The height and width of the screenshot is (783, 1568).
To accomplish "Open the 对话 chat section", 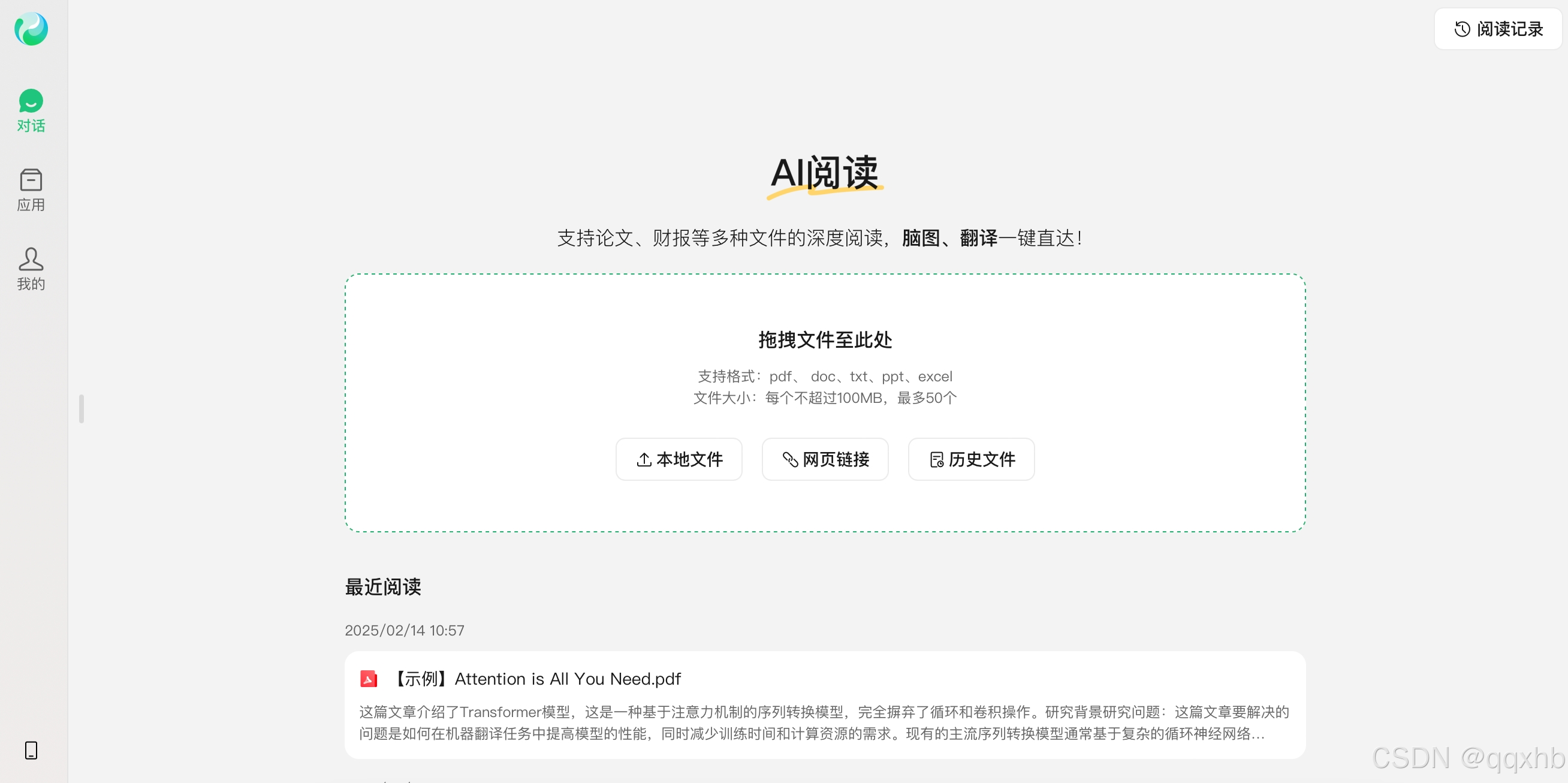I will tap(31, 110).
